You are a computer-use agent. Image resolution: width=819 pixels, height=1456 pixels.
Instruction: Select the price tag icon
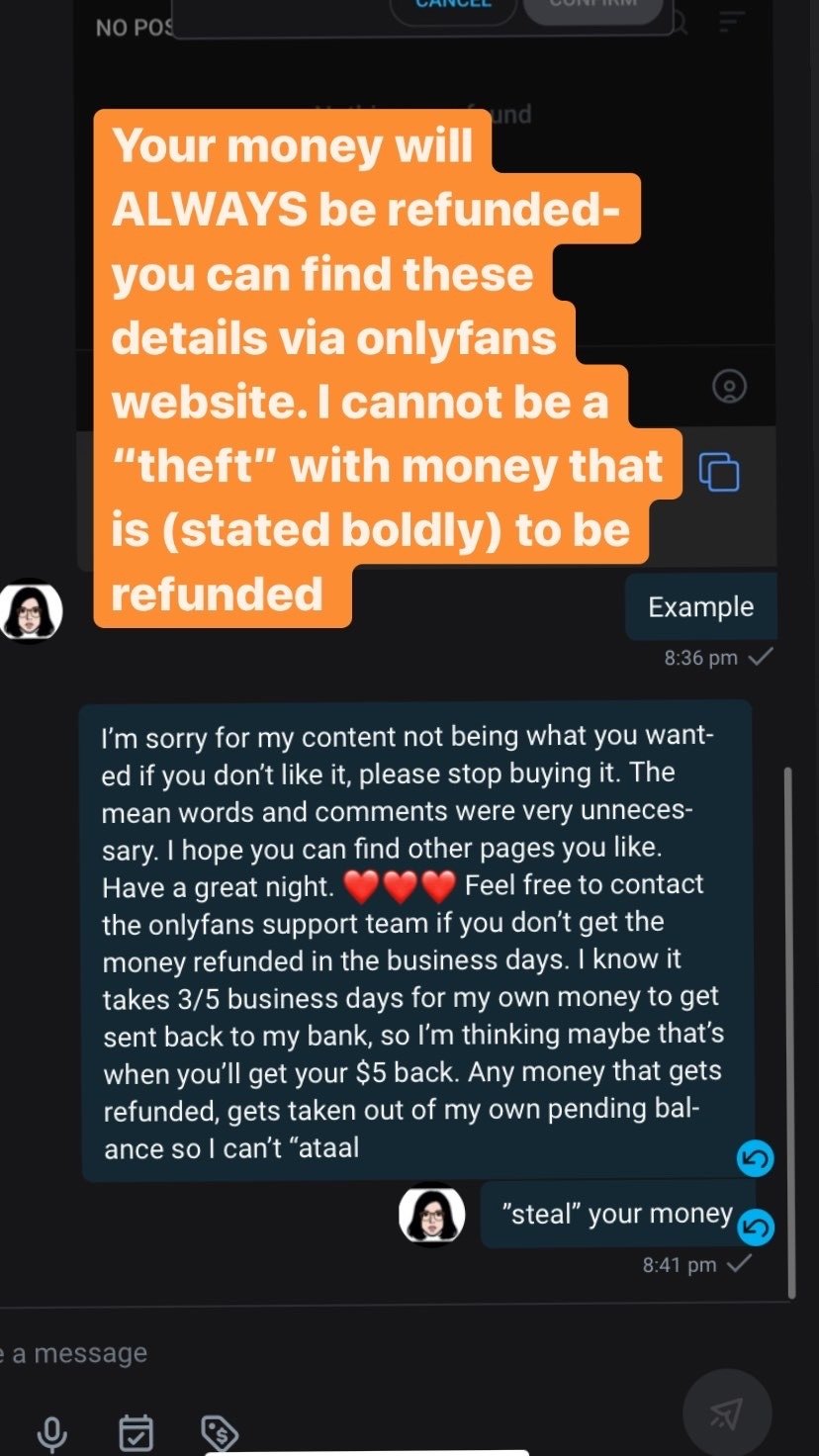[x=220, y=1431]
